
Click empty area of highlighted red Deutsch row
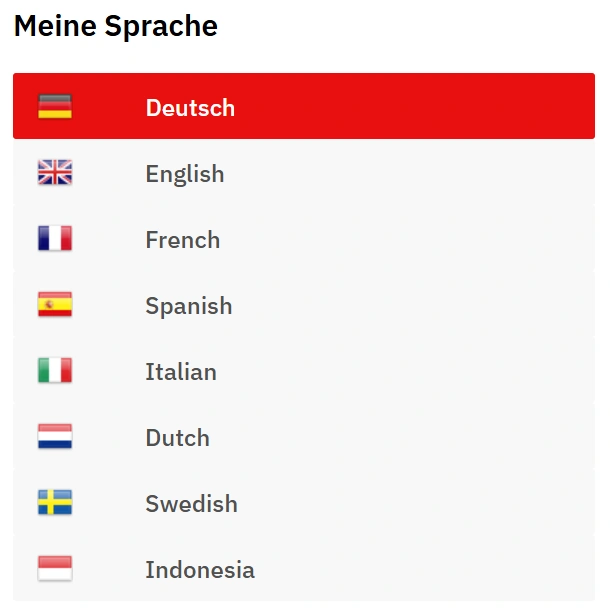[x=420, y=107]
